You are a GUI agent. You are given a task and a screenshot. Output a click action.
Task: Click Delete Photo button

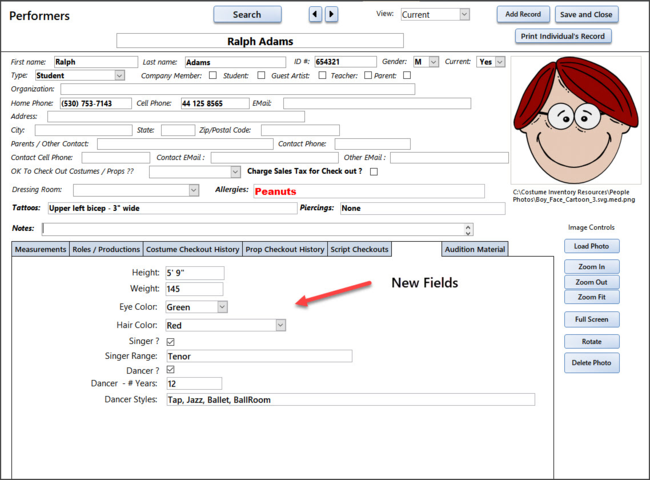click(x=592, y=363)
